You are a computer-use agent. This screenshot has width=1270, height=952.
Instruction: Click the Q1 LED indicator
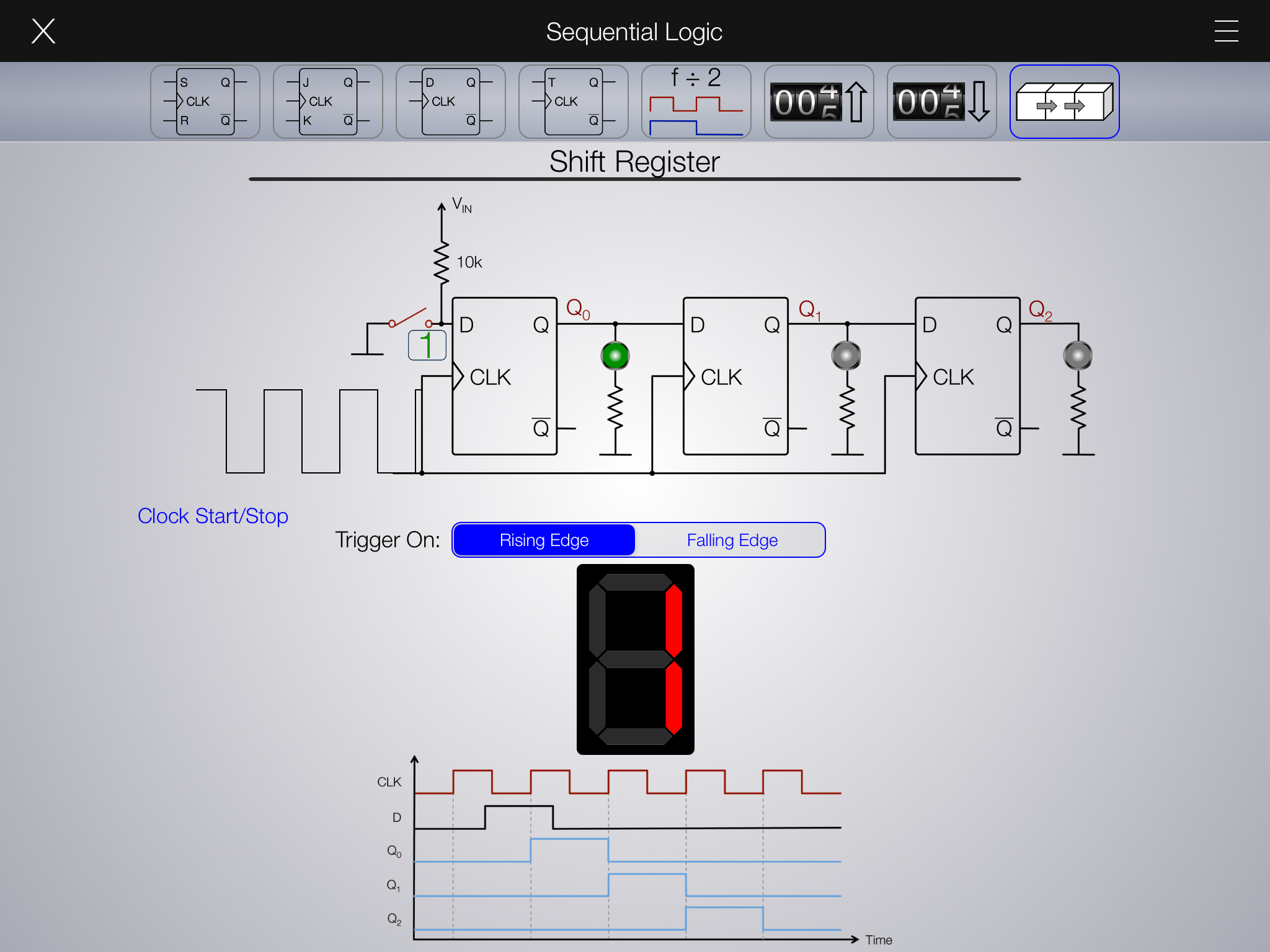point(846,356)
